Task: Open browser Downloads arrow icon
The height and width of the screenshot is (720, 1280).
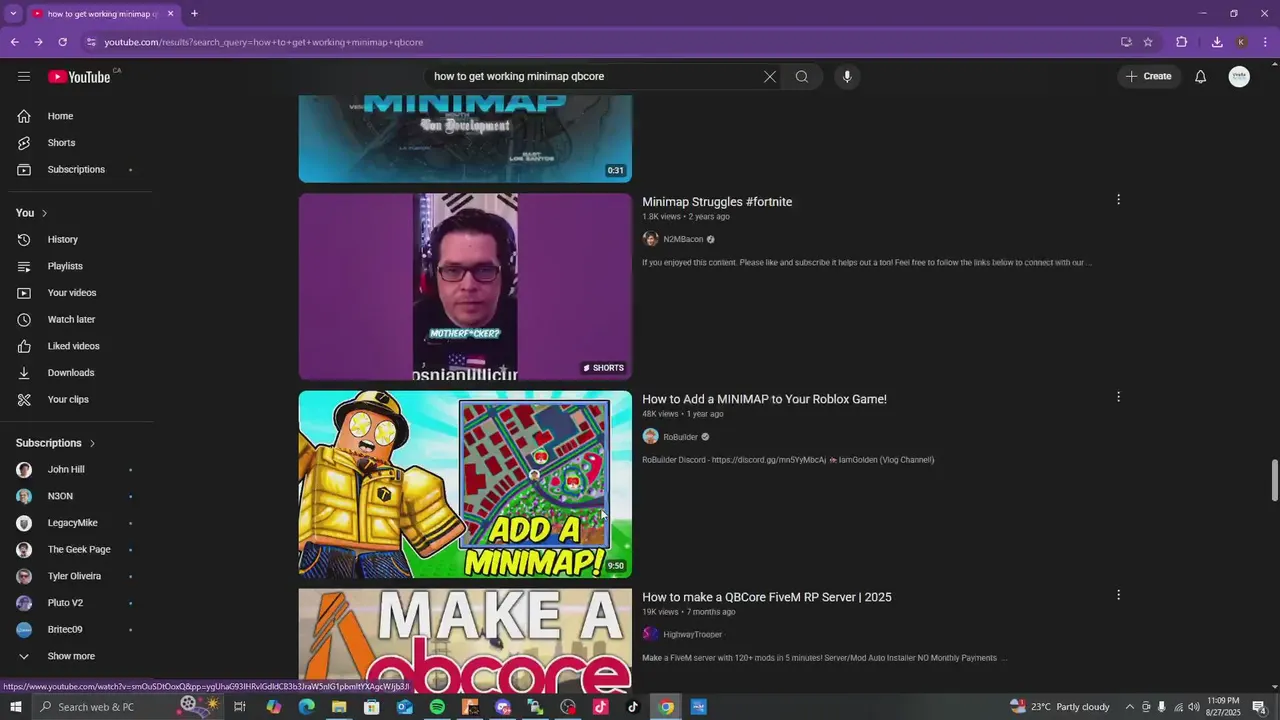Action: click(1217, 42)
